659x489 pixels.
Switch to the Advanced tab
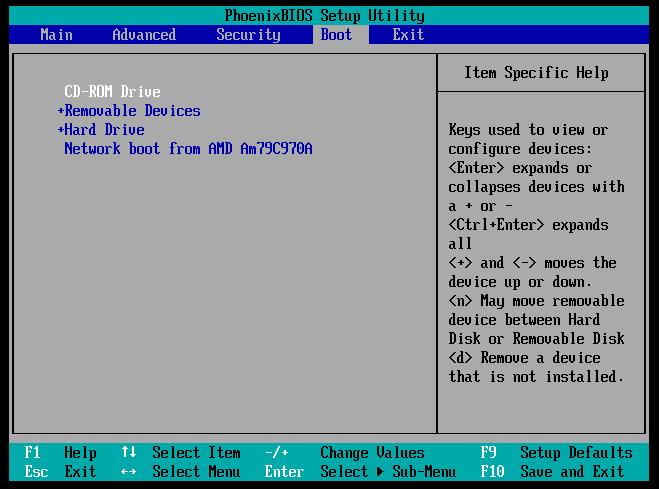(144, 34)
